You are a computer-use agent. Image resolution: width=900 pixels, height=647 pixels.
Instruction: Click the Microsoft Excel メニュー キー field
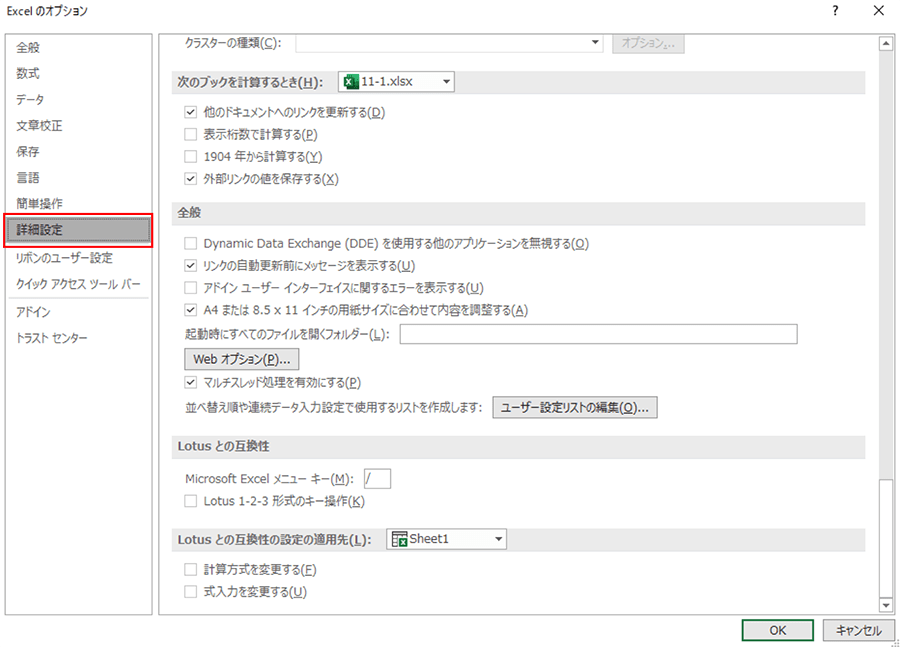point(377,479)
